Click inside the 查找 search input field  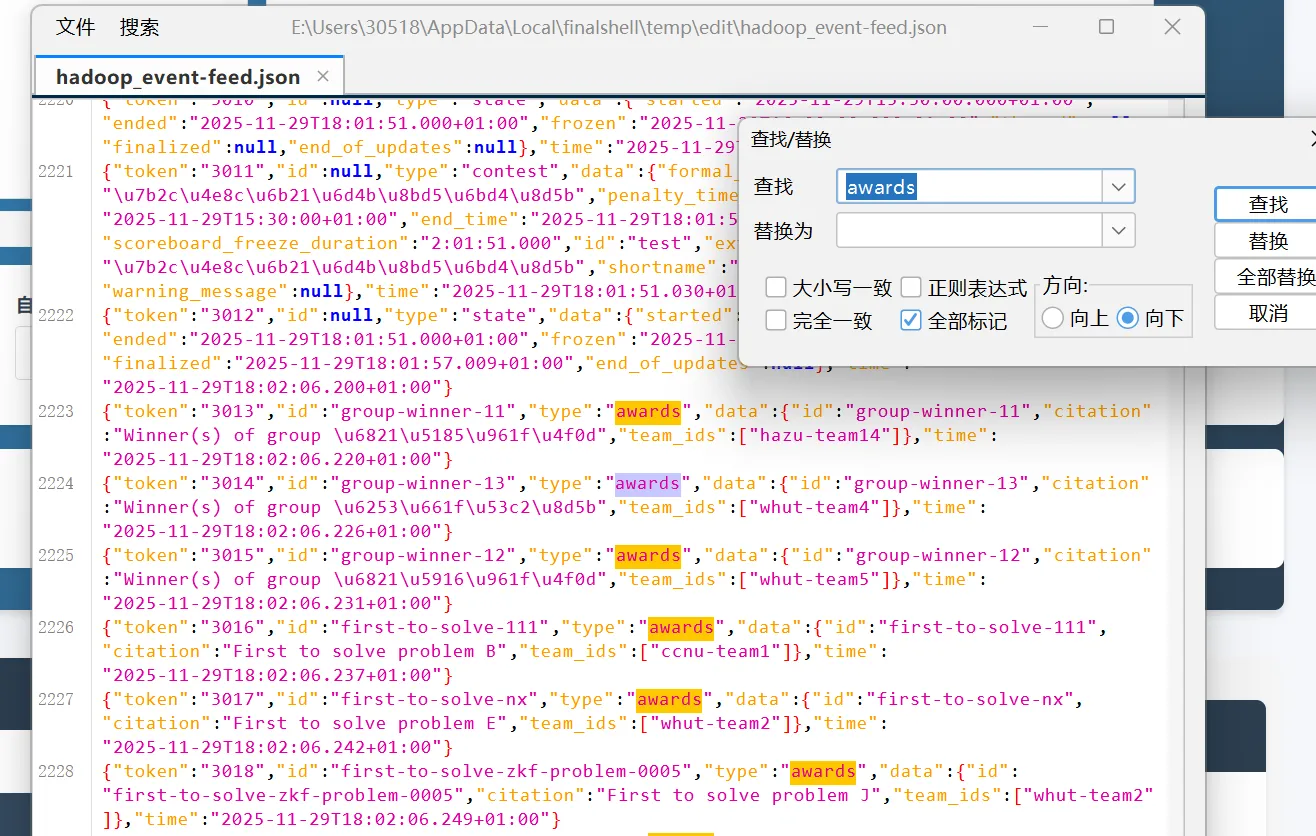tap(970, 186)
